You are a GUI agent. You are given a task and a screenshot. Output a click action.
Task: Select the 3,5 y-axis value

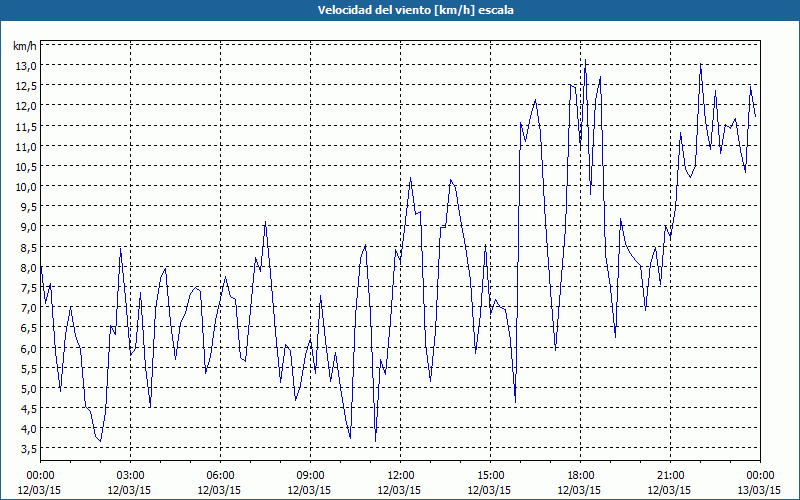(28, 448)
